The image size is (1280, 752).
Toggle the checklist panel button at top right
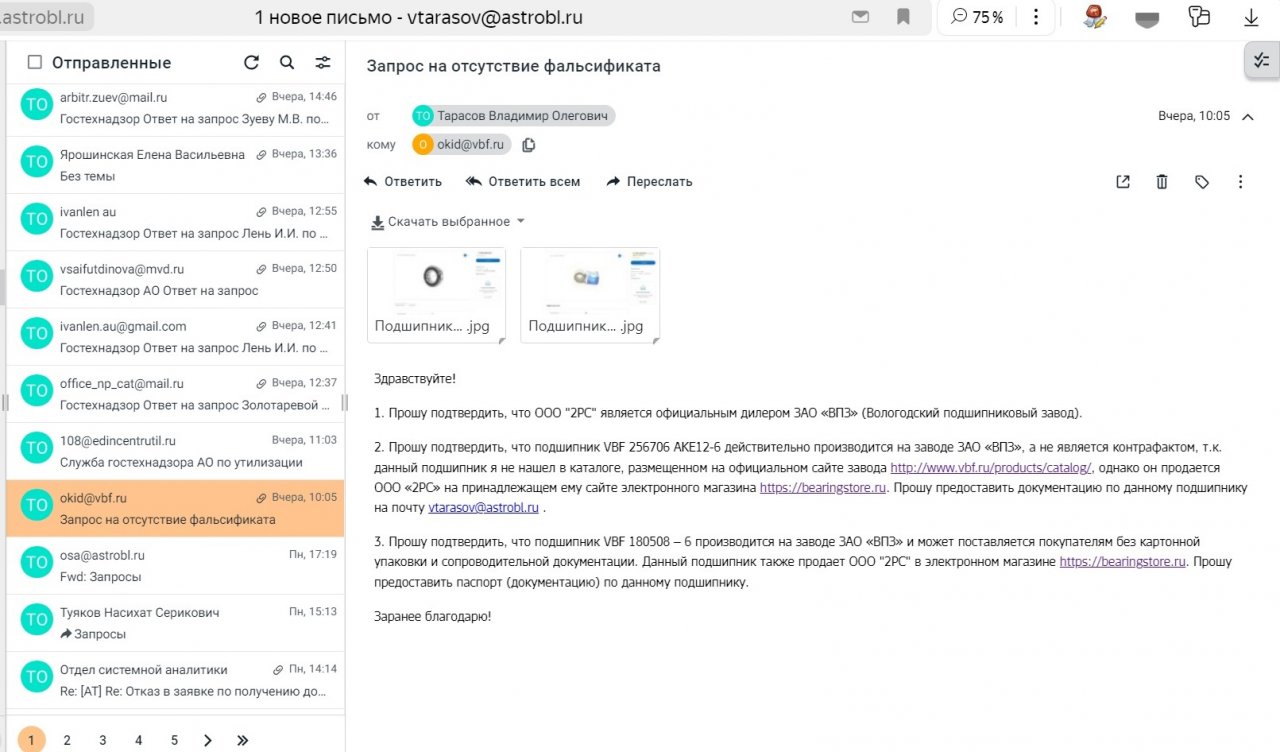click(x=1261, y=62)
